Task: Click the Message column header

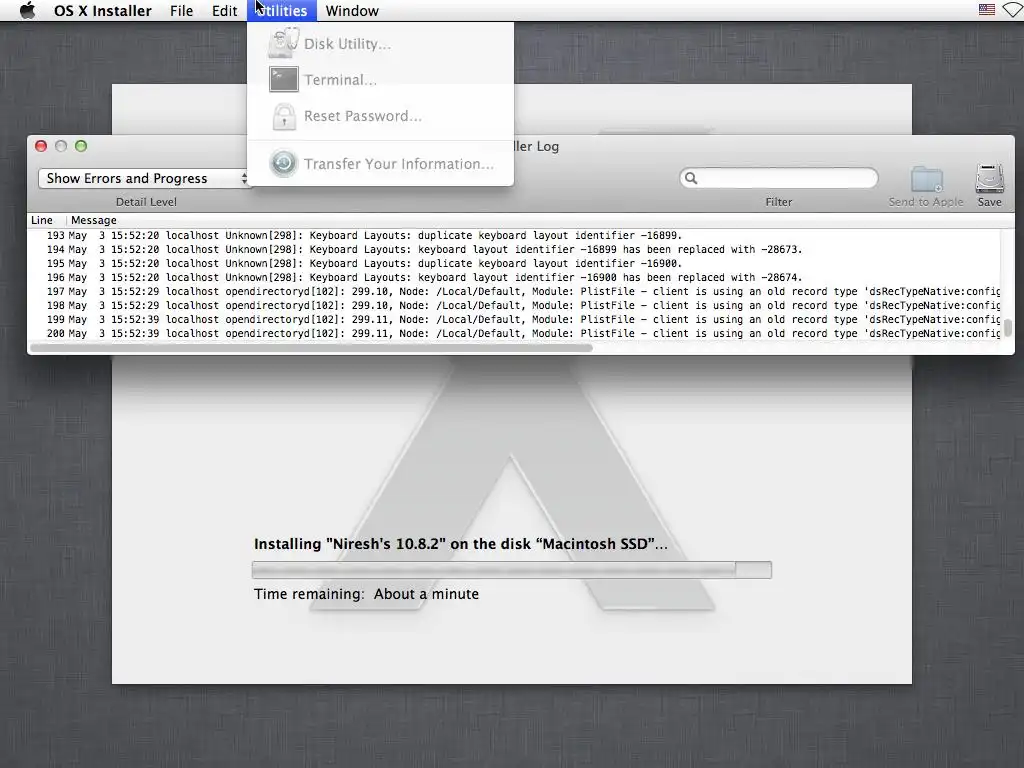Action: [93, 220]
